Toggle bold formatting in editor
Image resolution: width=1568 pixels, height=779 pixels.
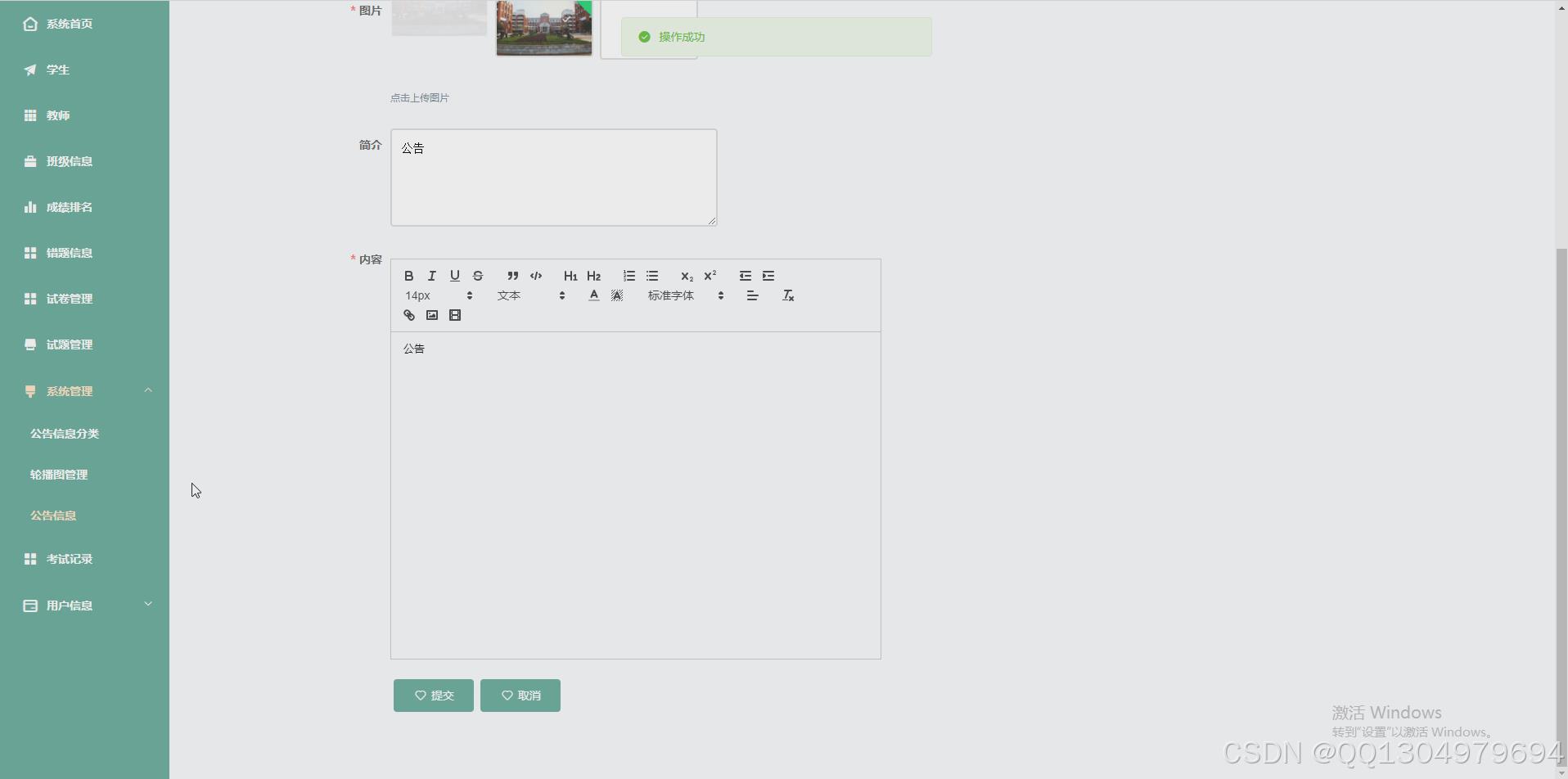tap(409, 276)
